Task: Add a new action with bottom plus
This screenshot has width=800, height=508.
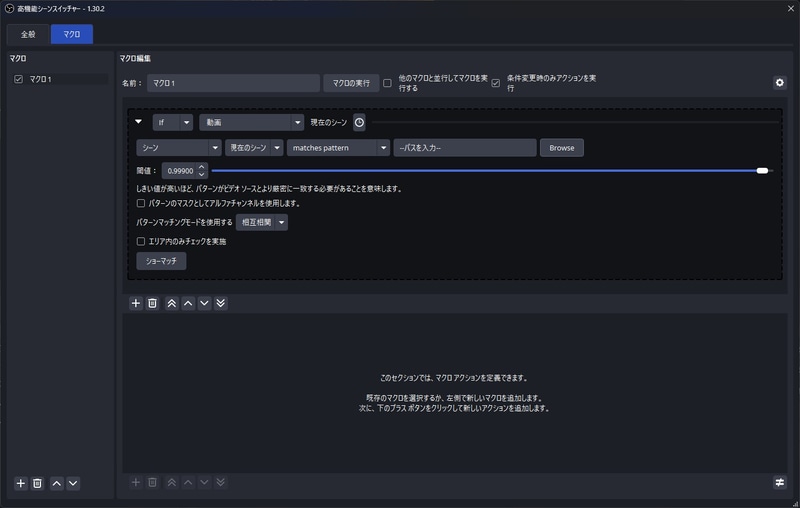Action: tap(136, 482)
